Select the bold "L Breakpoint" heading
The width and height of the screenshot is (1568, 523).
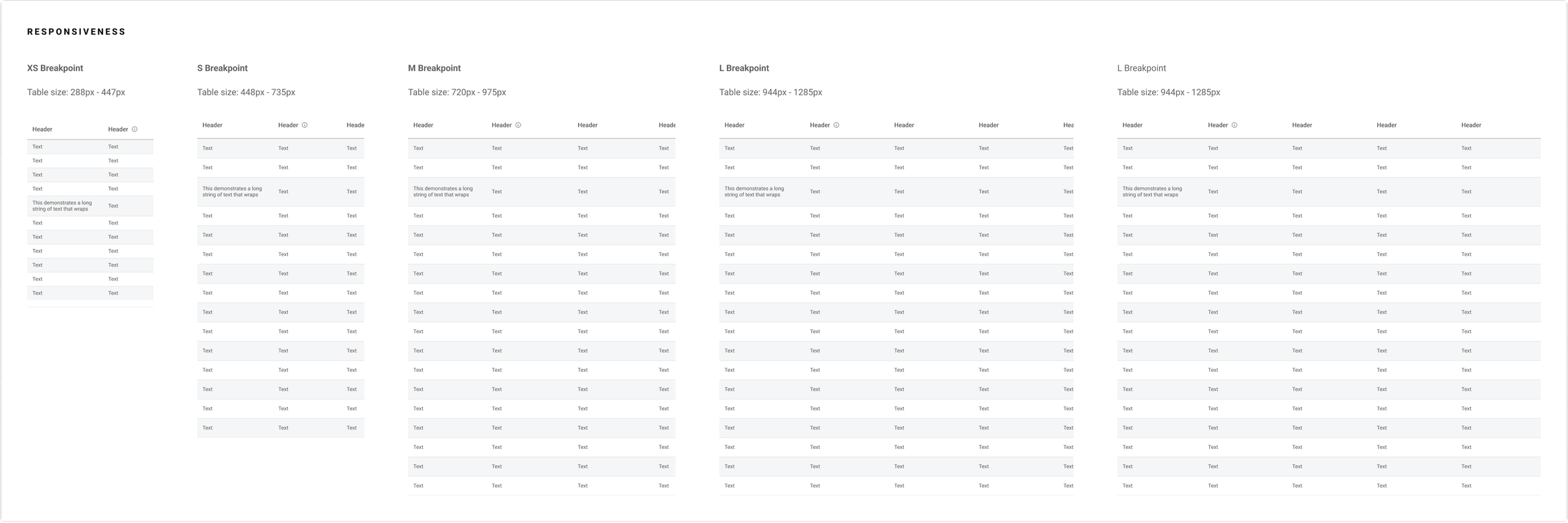[744, 68]
